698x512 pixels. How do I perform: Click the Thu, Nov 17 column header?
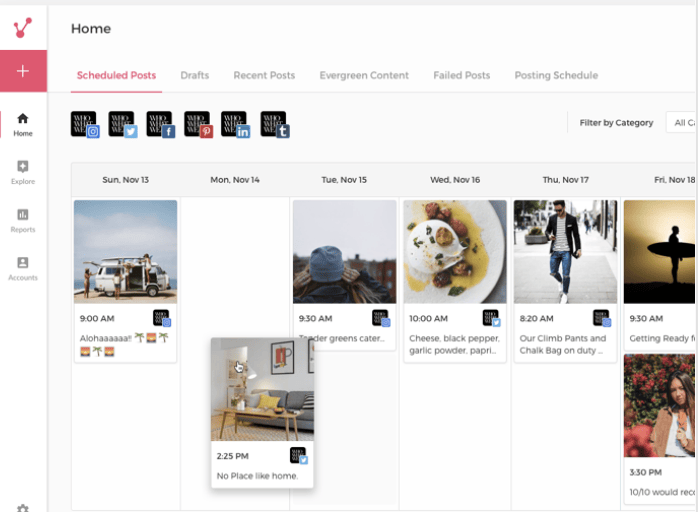click(565, 180)
